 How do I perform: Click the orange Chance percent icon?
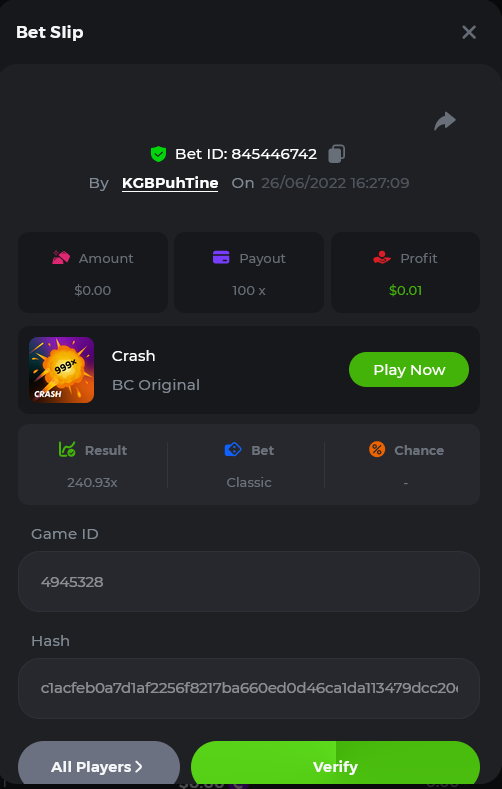coord(377,449)
